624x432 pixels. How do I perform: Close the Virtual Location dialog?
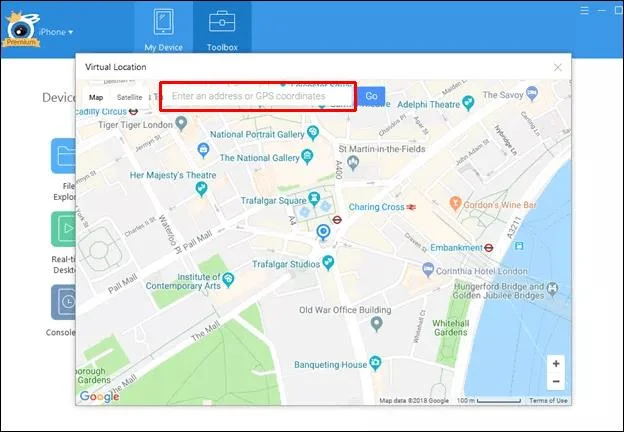pos(558,67)
